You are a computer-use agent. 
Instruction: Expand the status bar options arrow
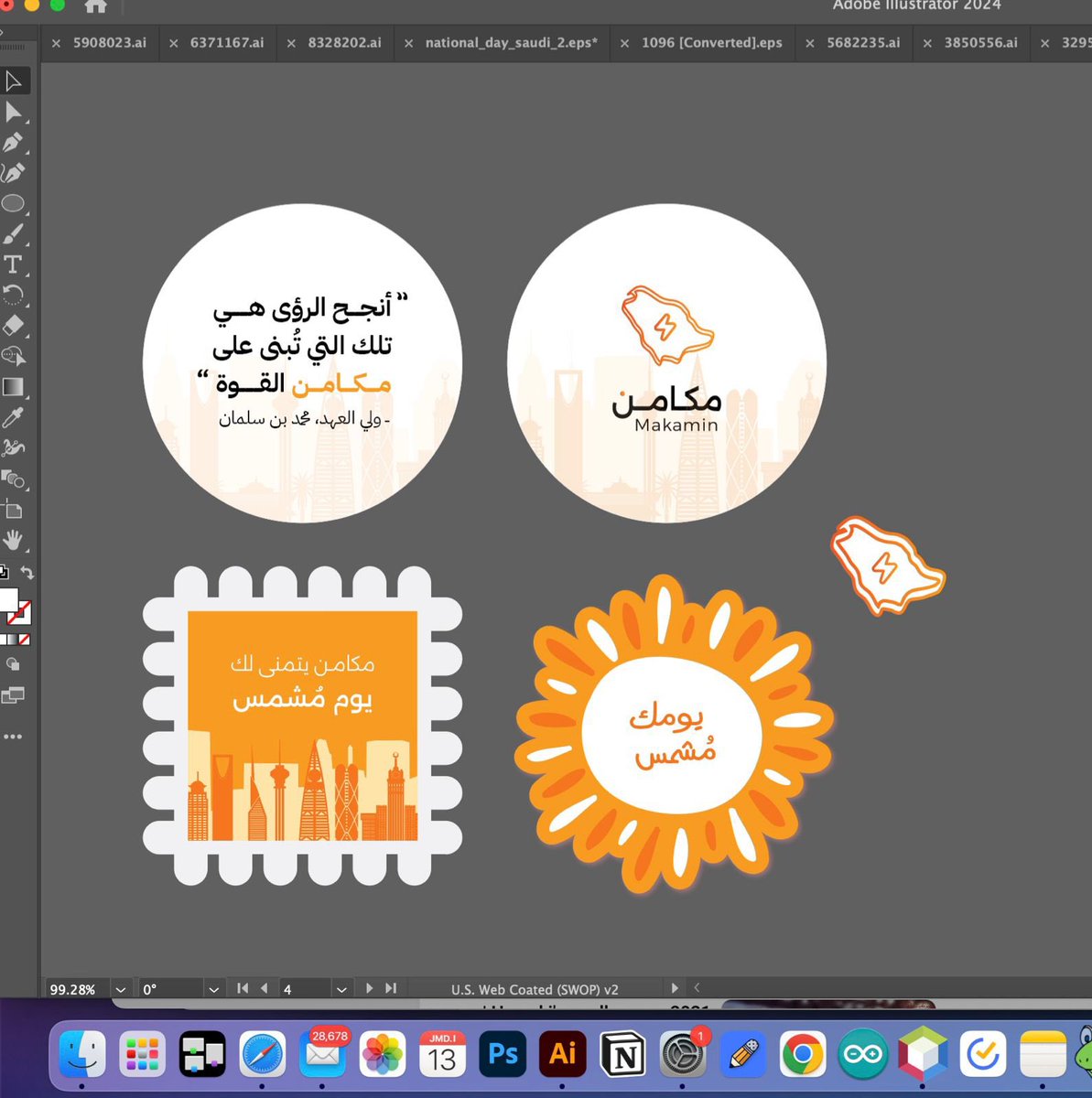point(676,988)
